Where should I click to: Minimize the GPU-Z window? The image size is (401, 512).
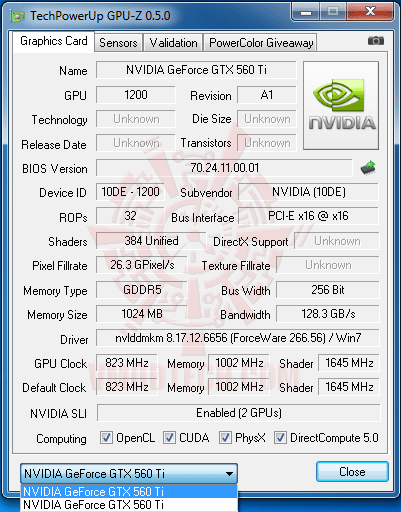pyautogui.click(x=306, y=12)
